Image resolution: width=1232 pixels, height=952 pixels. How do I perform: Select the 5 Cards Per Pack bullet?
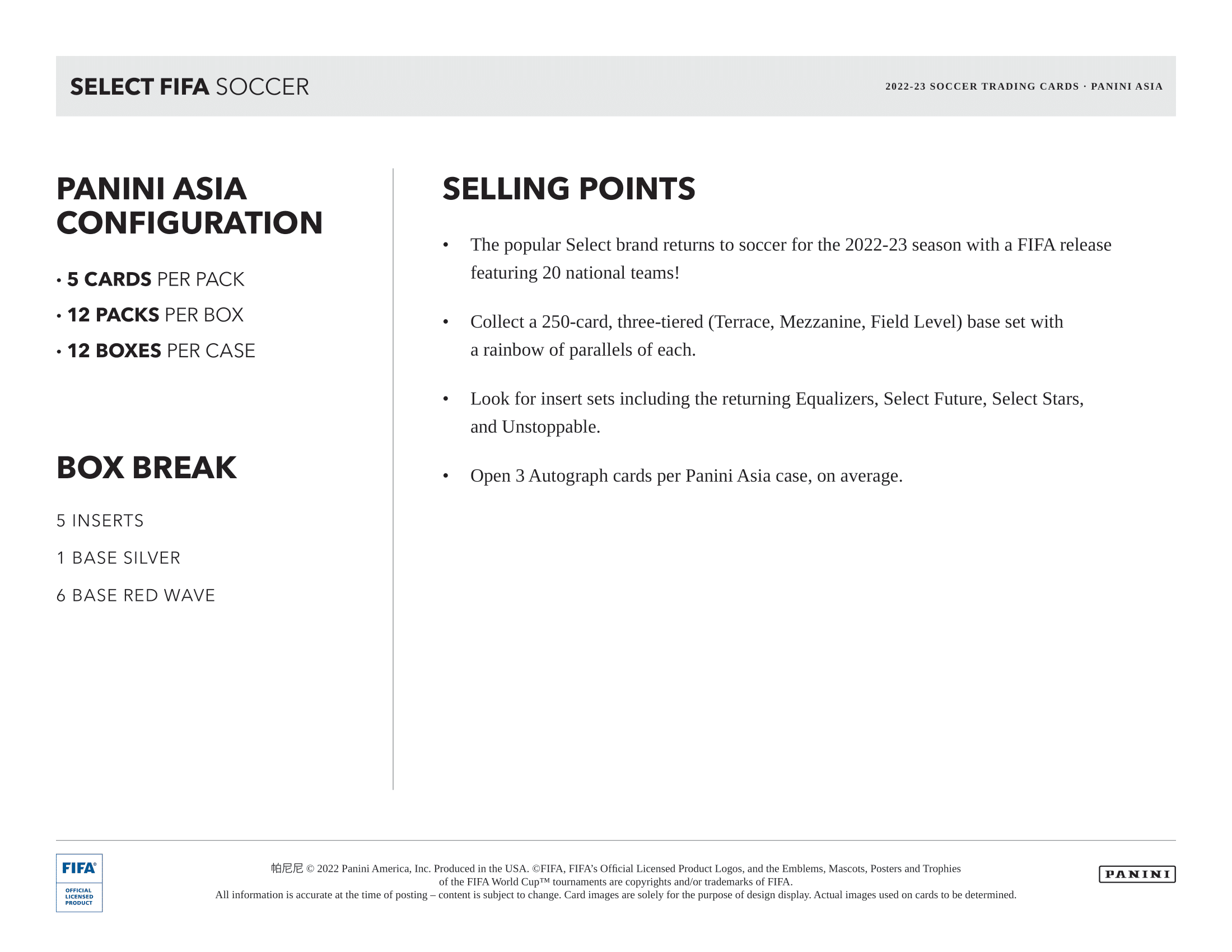coord(151,279)
